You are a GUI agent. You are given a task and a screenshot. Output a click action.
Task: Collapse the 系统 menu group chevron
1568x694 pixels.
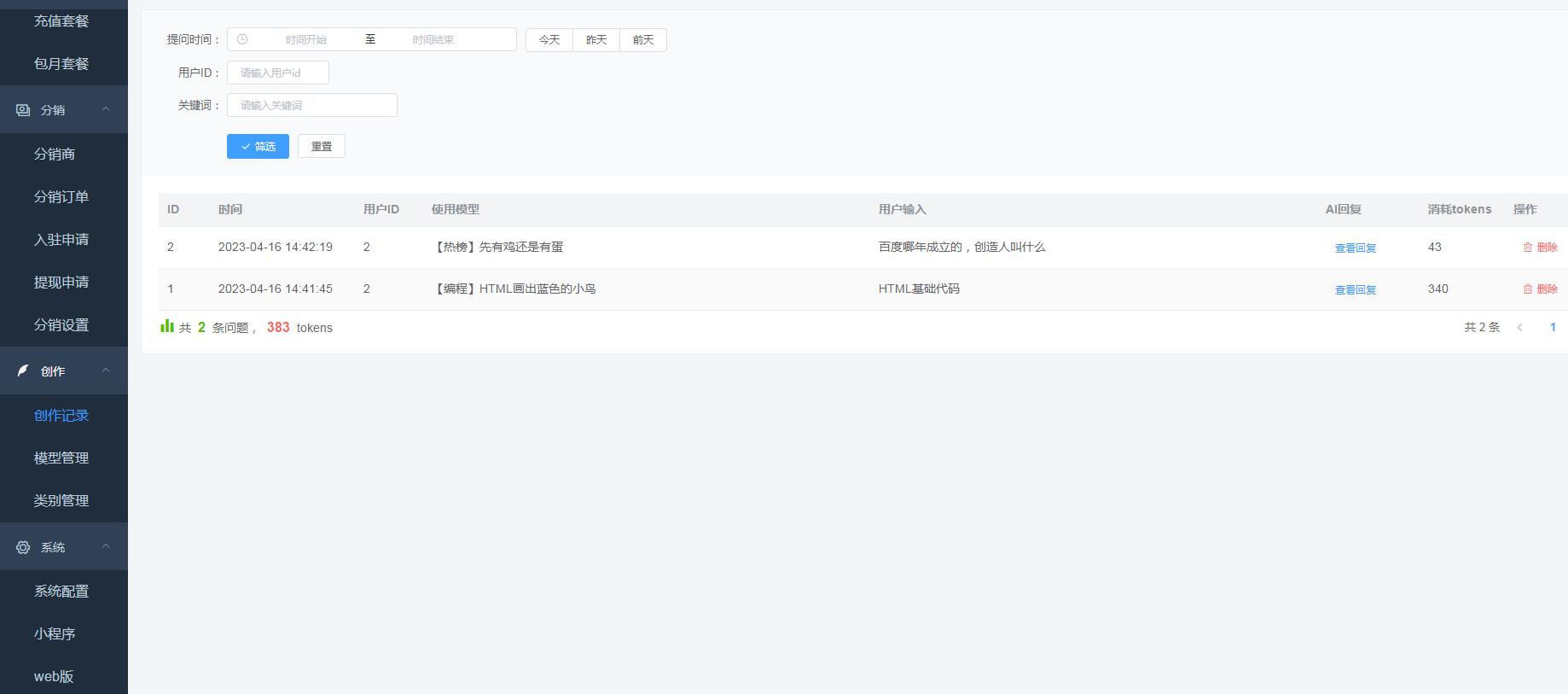pyautogui.click(x=106, y=546)
